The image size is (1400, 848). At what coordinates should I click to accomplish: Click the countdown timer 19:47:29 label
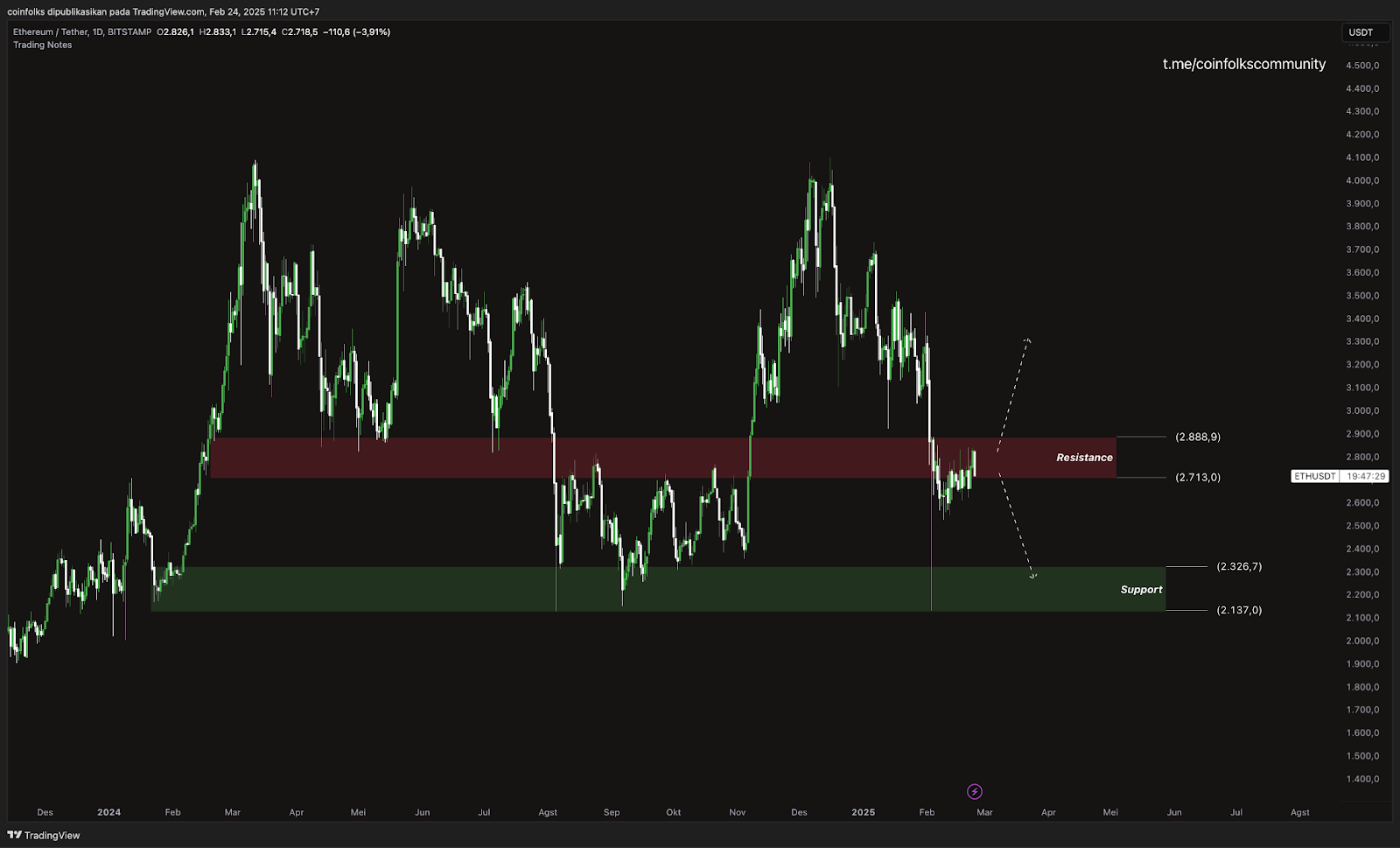tap(1366, 476)
